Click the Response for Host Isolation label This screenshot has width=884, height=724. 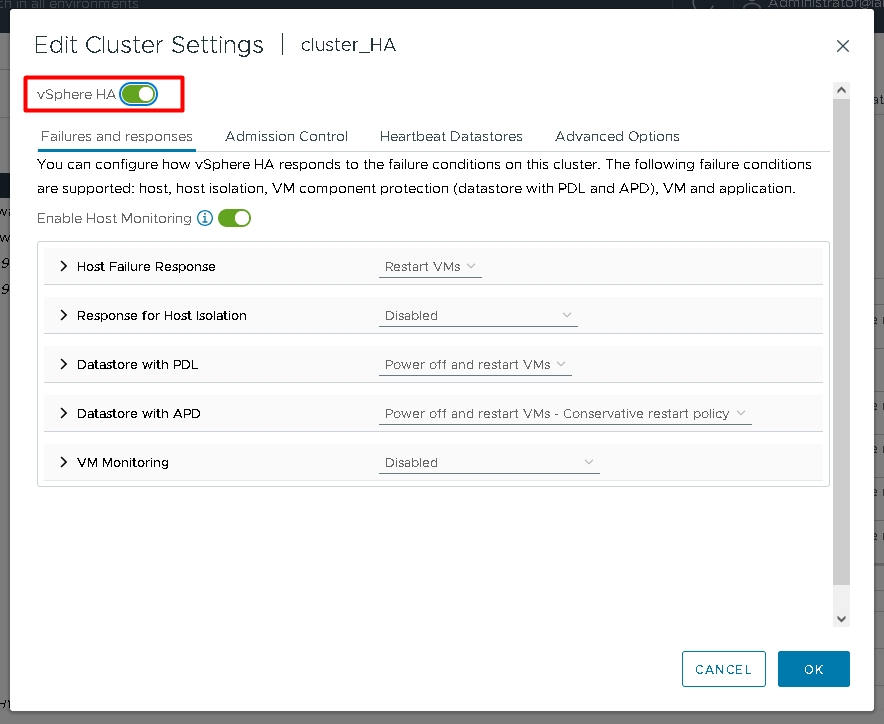pyautogui.click(x=162, y=315)
